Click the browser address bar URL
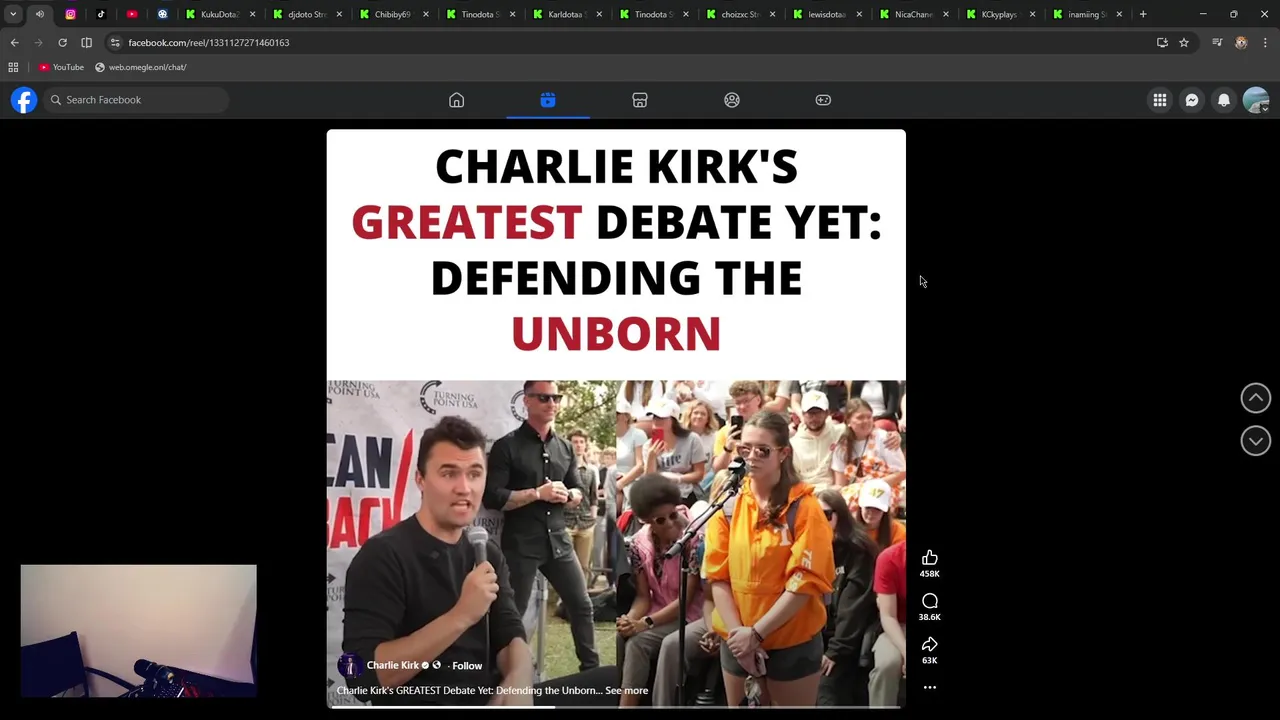This screenshot has height=720, width=1280. 209,43
